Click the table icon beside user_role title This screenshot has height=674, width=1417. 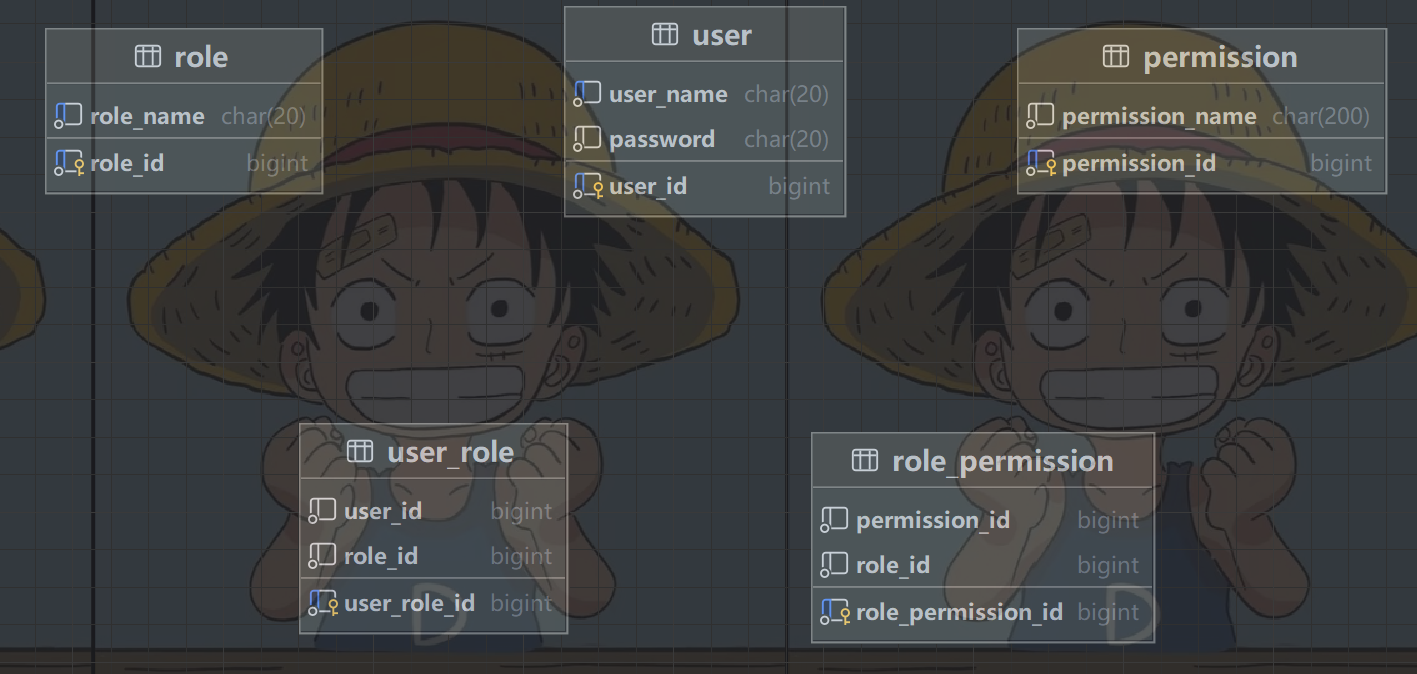point(360,452)
